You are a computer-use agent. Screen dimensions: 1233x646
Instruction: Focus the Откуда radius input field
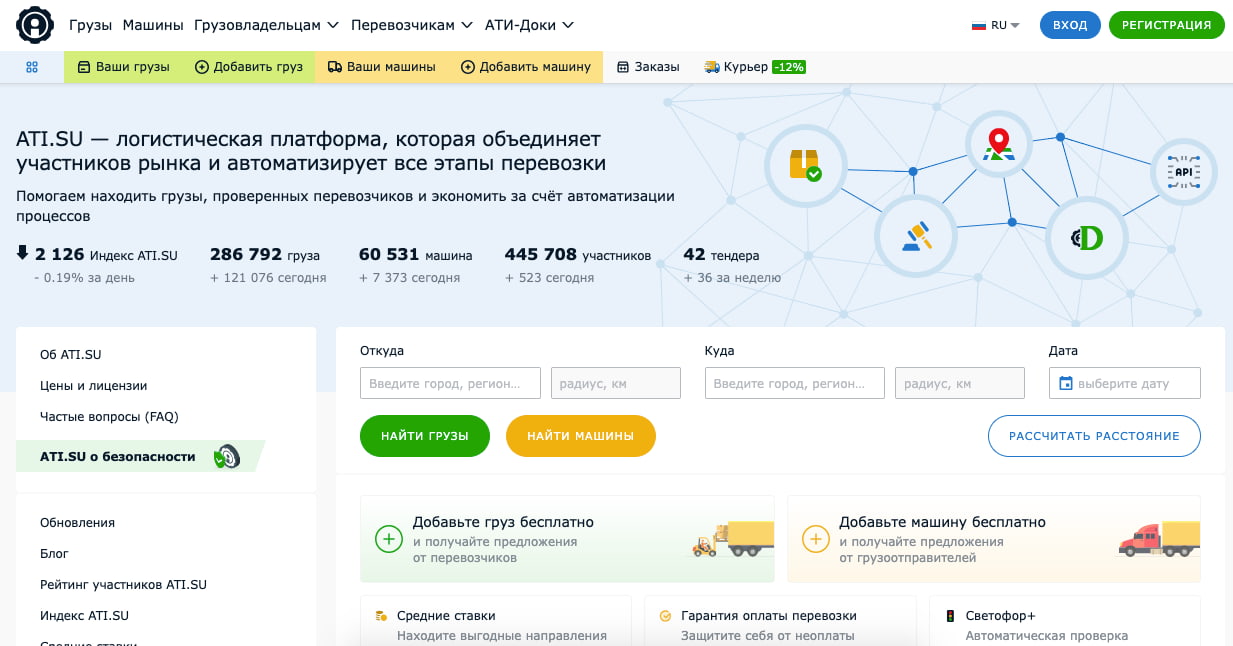(x=616, y=383)
